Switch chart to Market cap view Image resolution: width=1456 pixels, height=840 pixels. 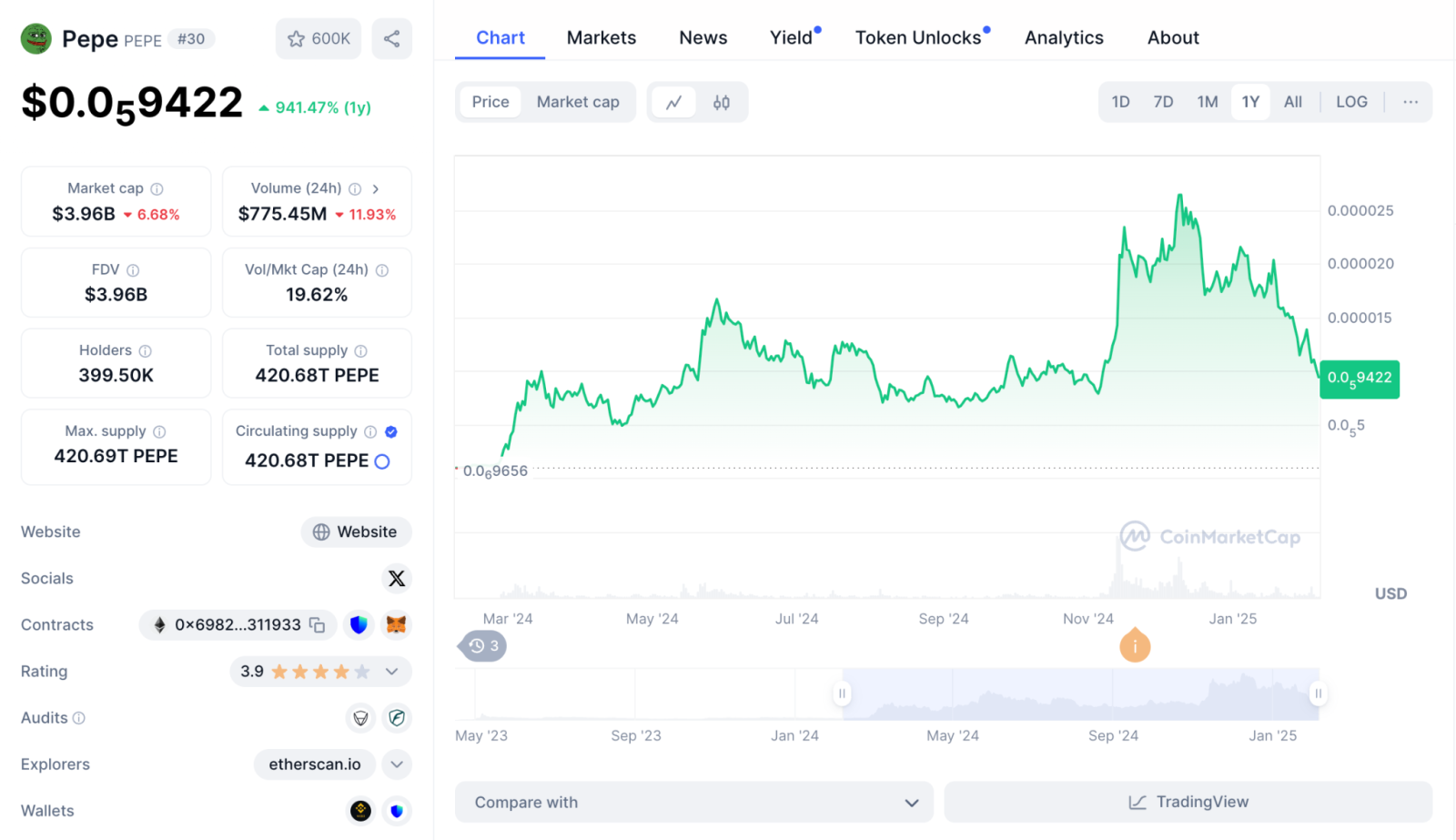[578, 102]
